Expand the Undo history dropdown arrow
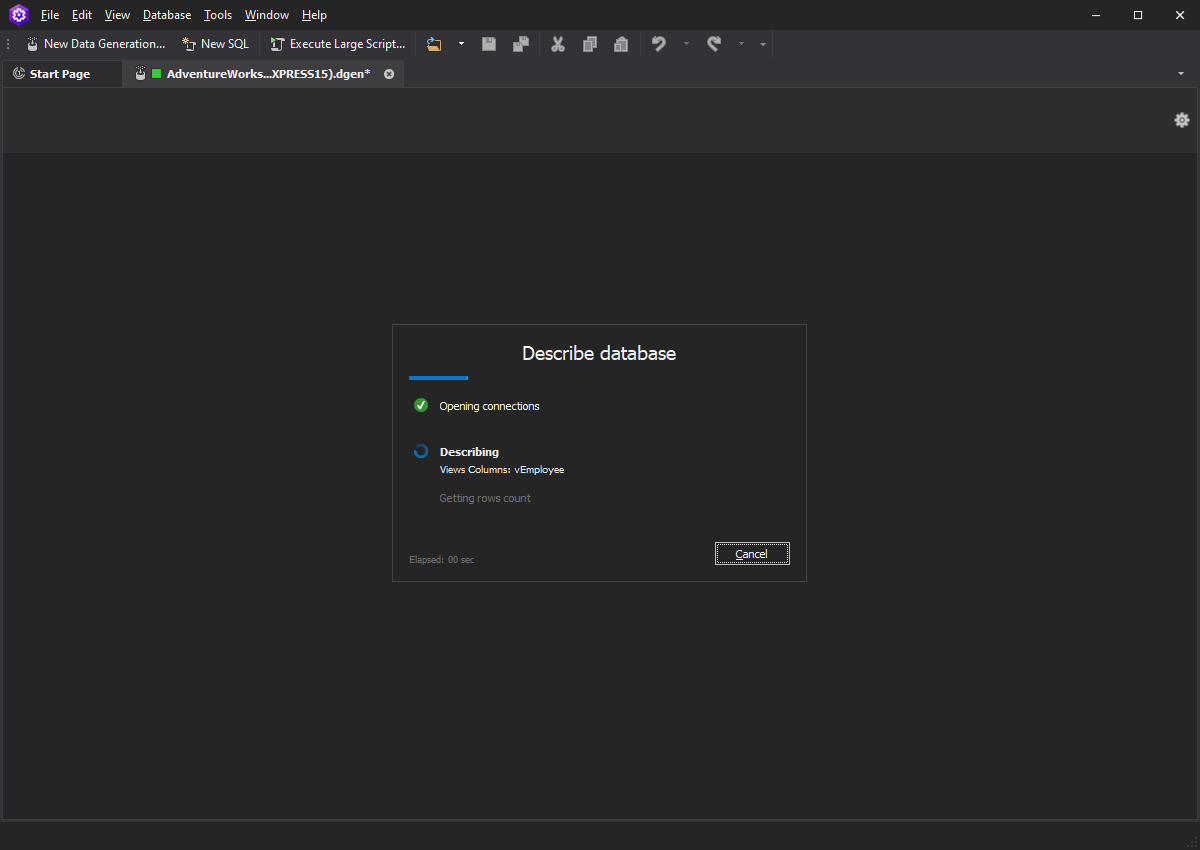The image size is (1200, 850). 686,43
